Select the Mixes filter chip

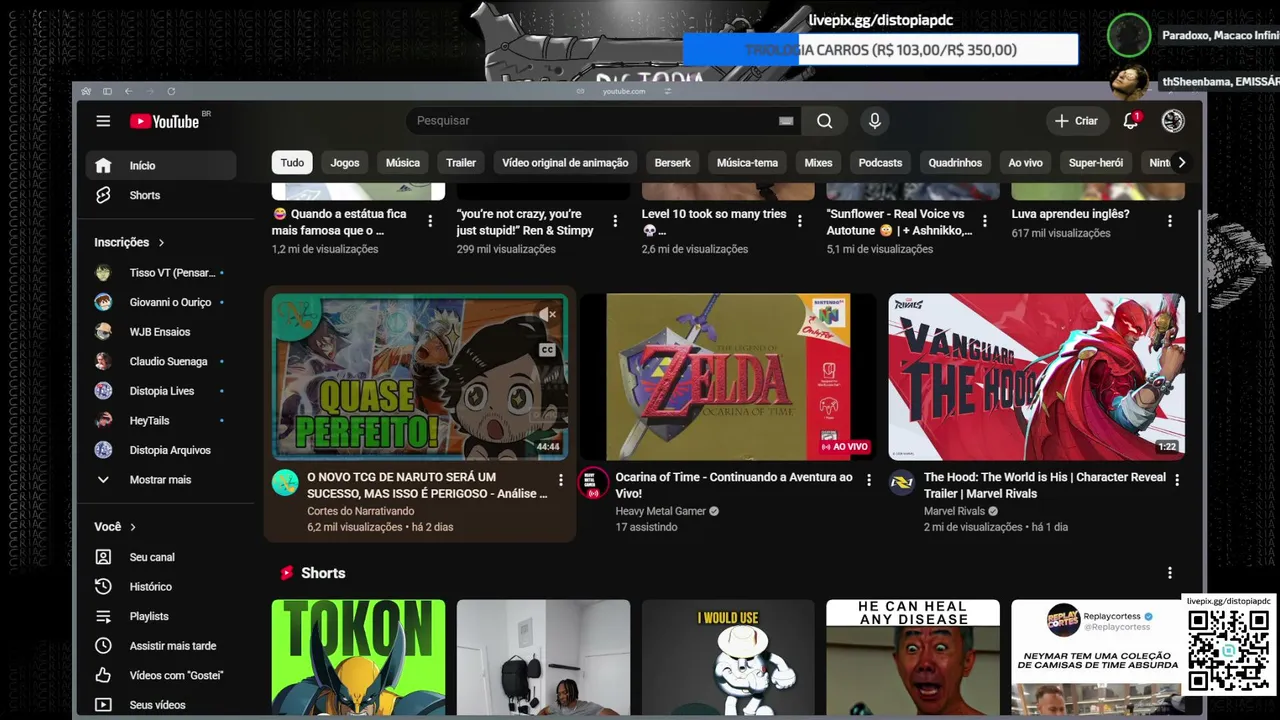[818, 163]
